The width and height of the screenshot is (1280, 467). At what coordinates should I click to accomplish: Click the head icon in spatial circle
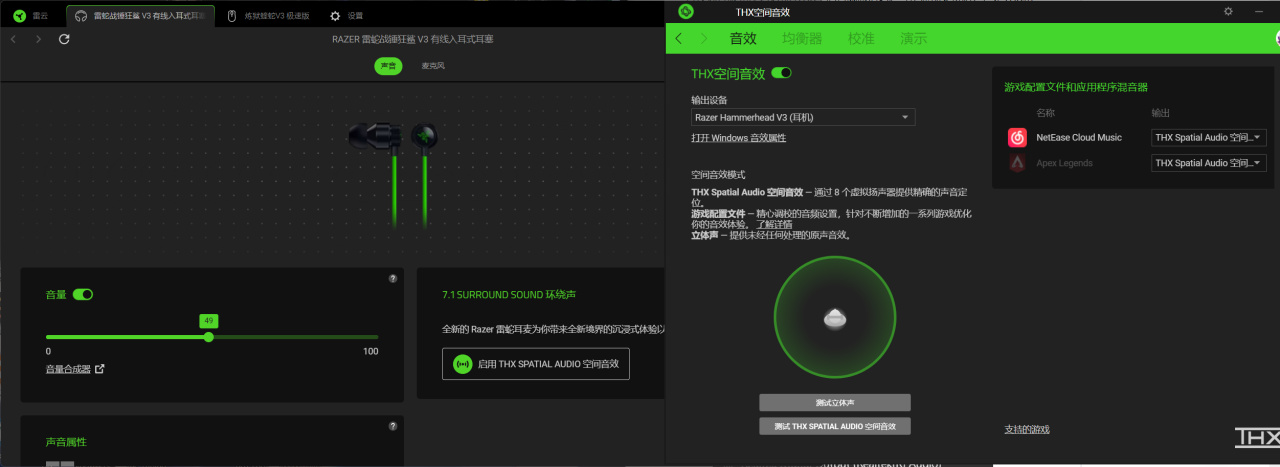tap(836, 318)
